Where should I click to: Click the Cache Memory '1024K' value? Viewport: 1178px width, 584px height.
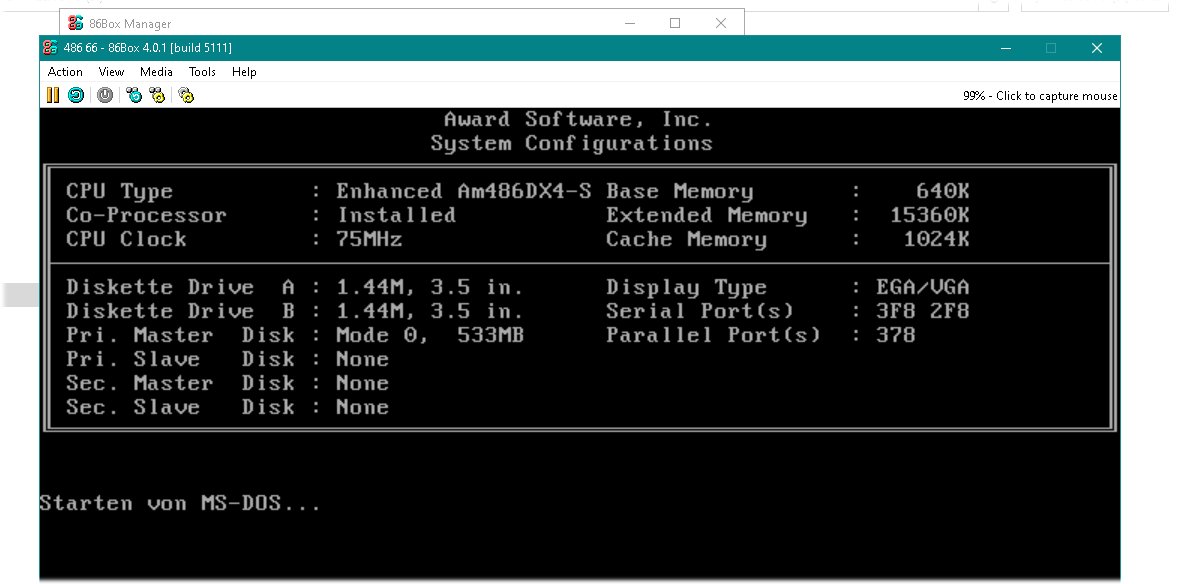click(936, 239)
